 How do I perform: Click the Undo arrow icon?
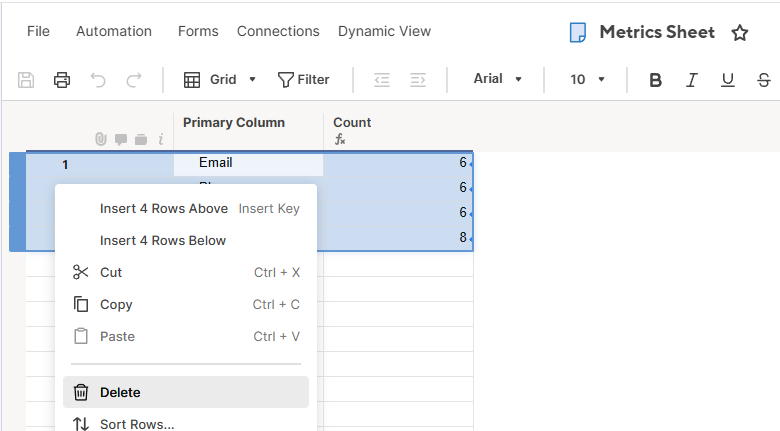pyautogui.click(x=98, y=80)
